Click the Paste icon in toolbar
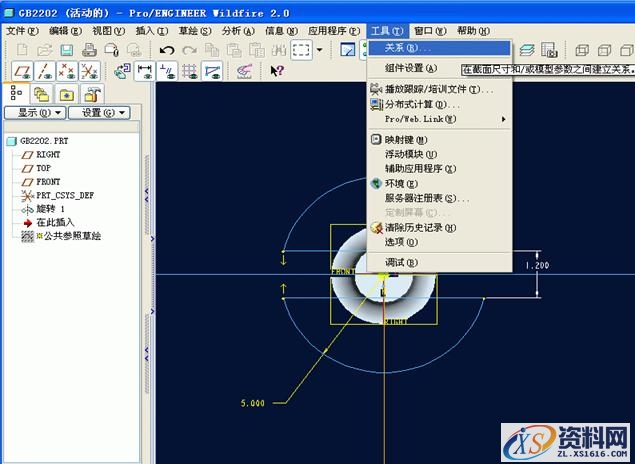Viewport: 635px width, 464px height. [x=234, y=50]
